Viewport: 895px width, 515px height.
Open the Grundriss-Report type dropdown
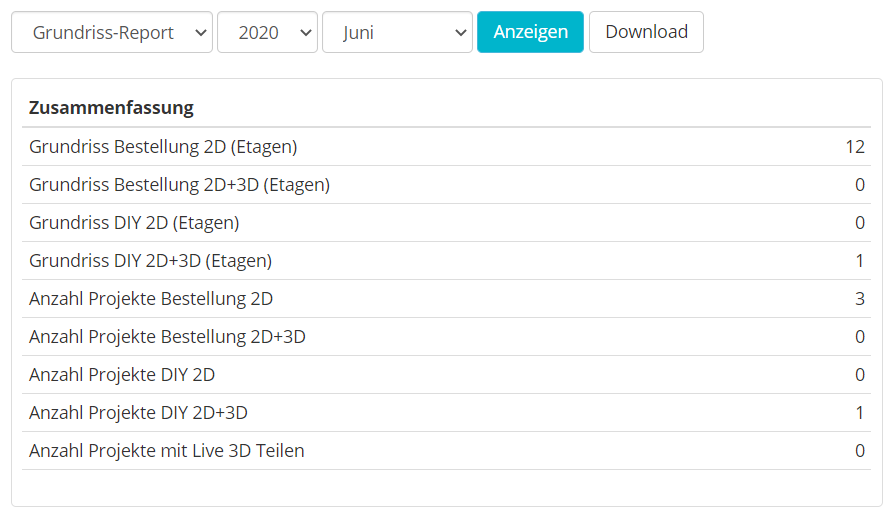[x=112, y=32]
